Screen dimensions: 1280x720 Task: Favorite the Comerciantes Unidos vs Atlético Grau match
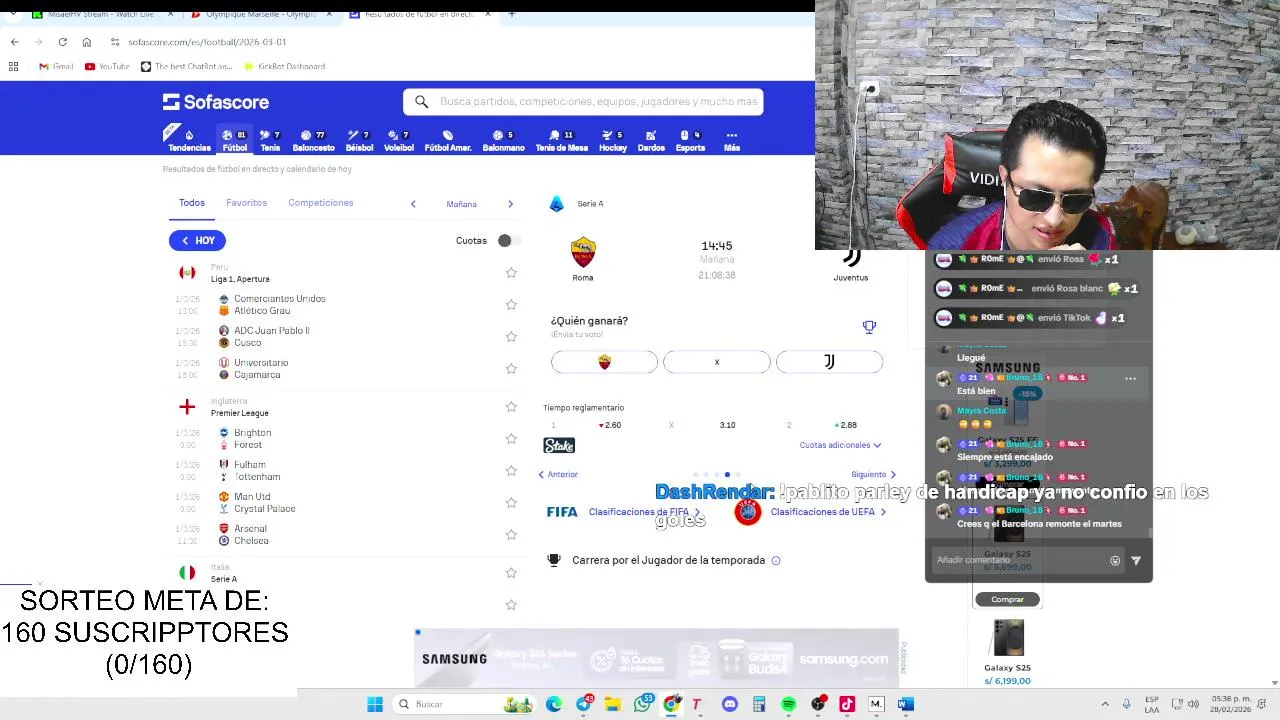tap(511, 305)
